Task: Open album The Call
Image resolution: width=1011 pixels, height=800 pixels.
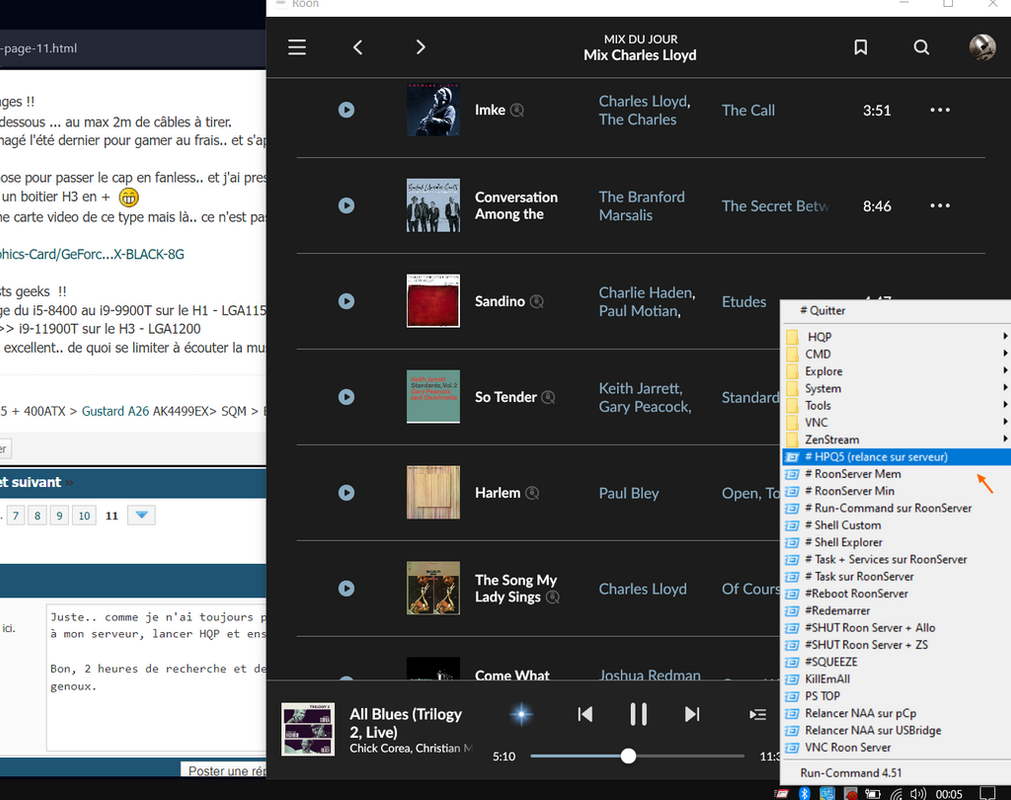Action: click(748, 110)
